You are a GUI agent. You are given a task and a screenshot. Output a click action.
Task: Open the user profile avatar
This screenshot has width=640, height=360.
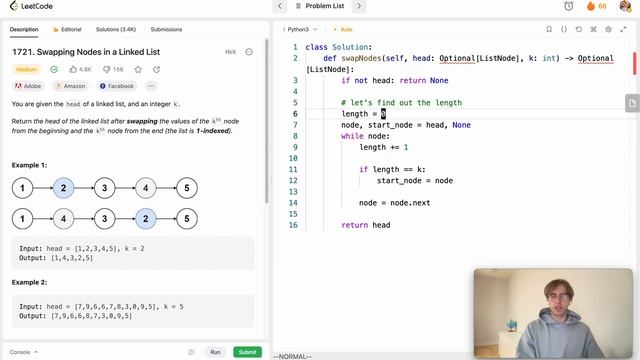click(625, 6)
